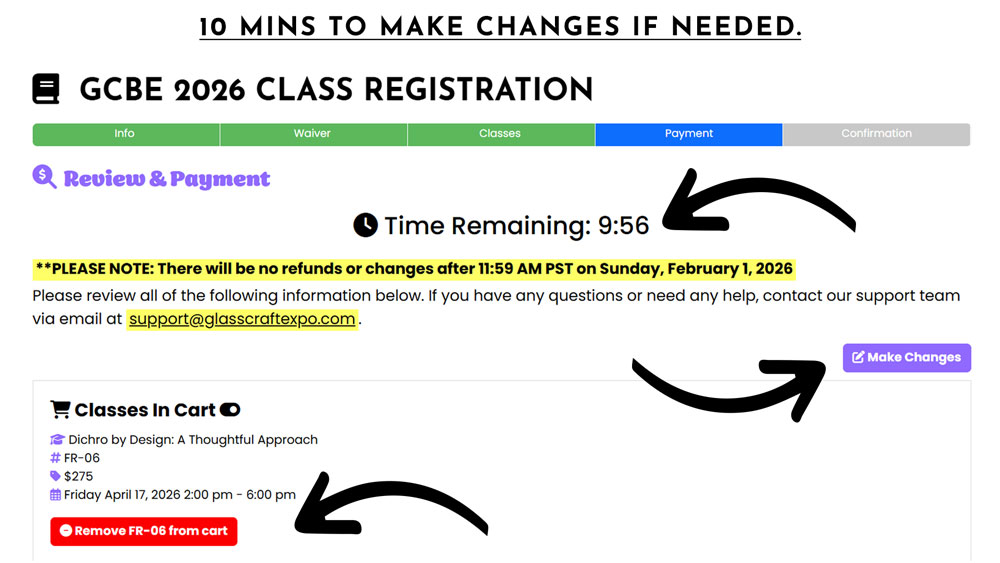Click the class title Dichro by Design
The height and width of the screenshot is (563, 1000).
[x=193, y=440]
